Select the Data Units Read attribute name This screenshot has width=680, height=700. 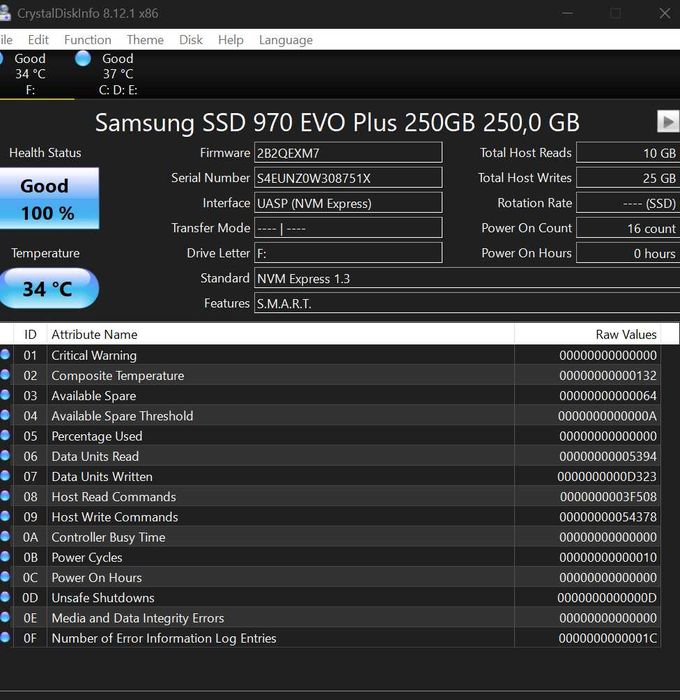pos(95,456)
